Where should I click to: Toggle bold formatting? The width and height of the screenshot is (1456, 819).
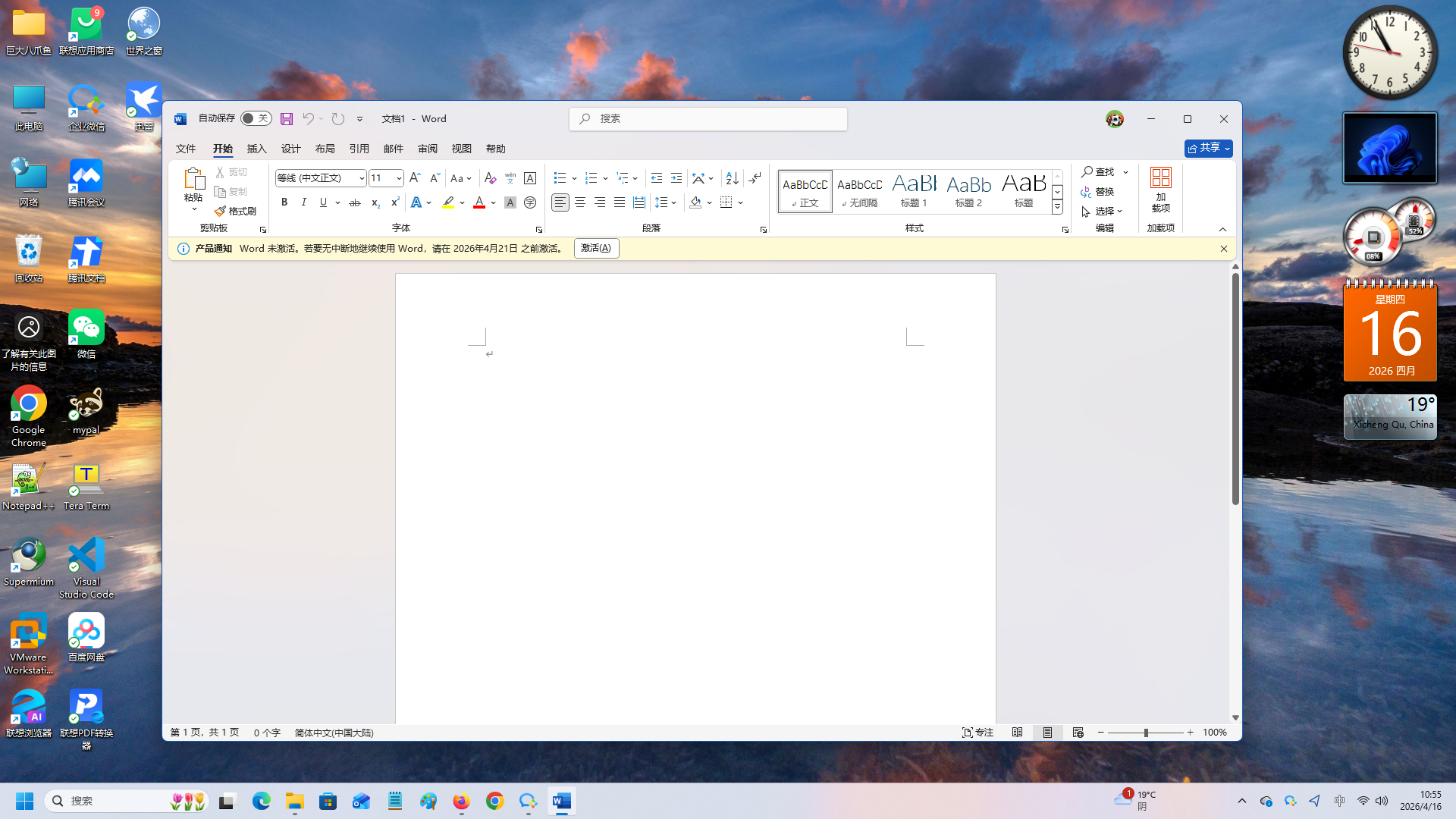[x=284, y=202]
